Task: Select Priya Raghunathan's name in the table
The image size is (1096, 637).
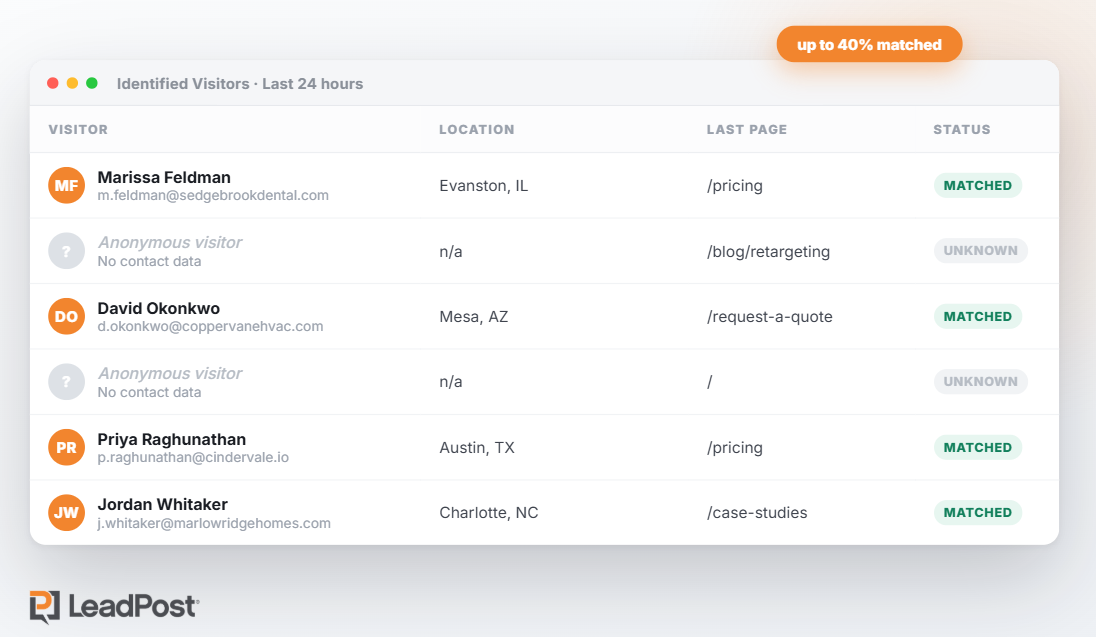Action: coord(171,439)
